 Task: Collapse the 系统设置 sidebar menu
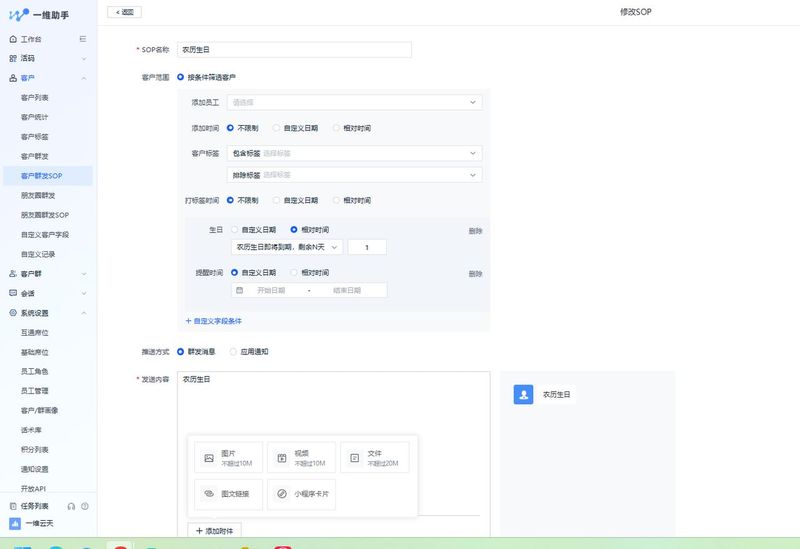84,313
